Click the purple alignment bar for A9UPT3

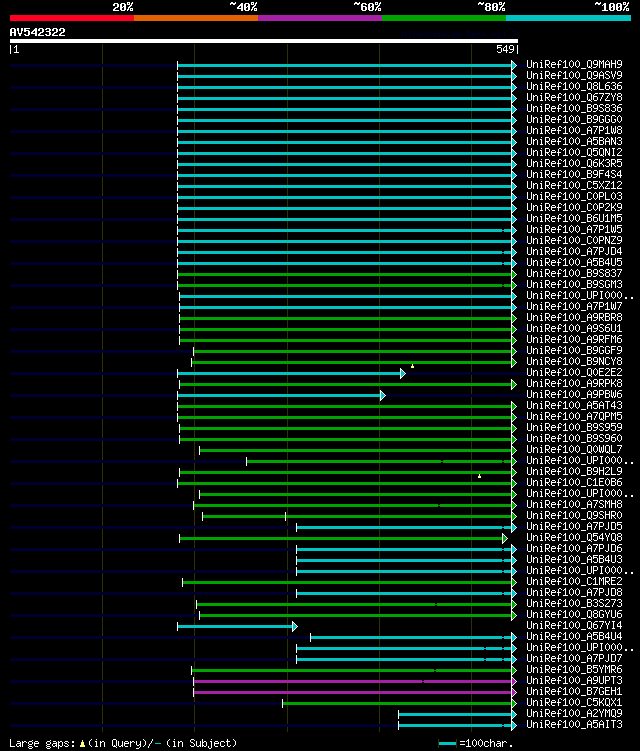click(353, 682)
